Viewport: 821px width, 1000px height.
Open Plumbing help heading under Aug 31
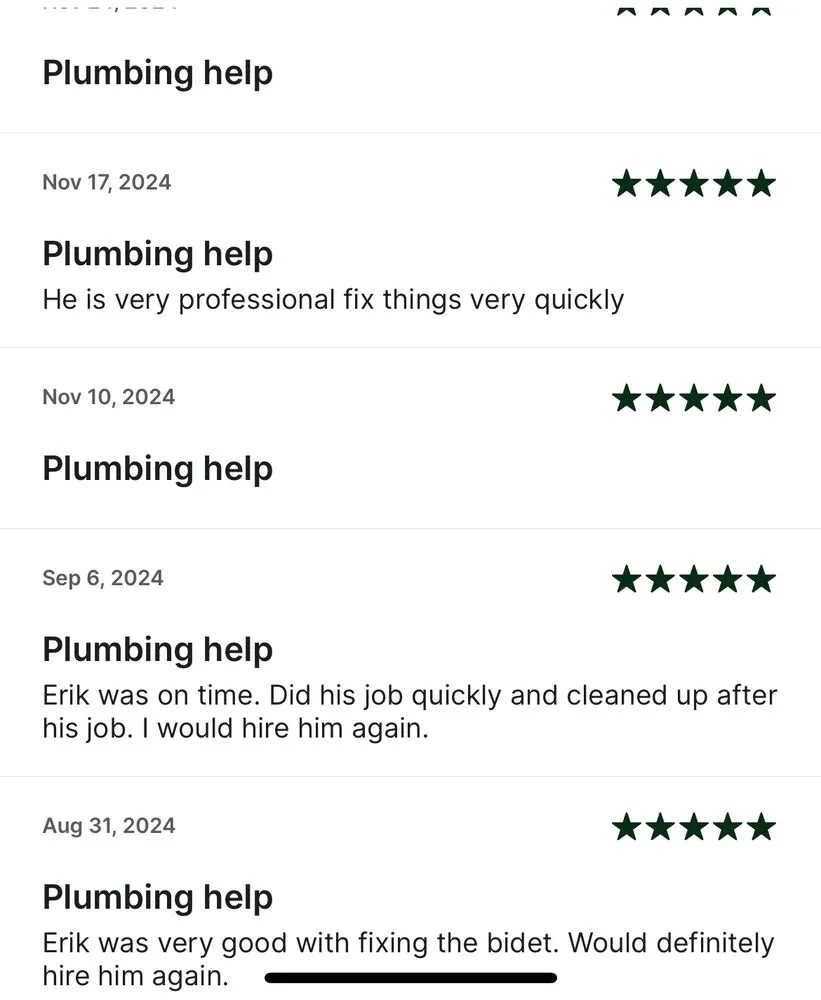[x=157, y=898]
